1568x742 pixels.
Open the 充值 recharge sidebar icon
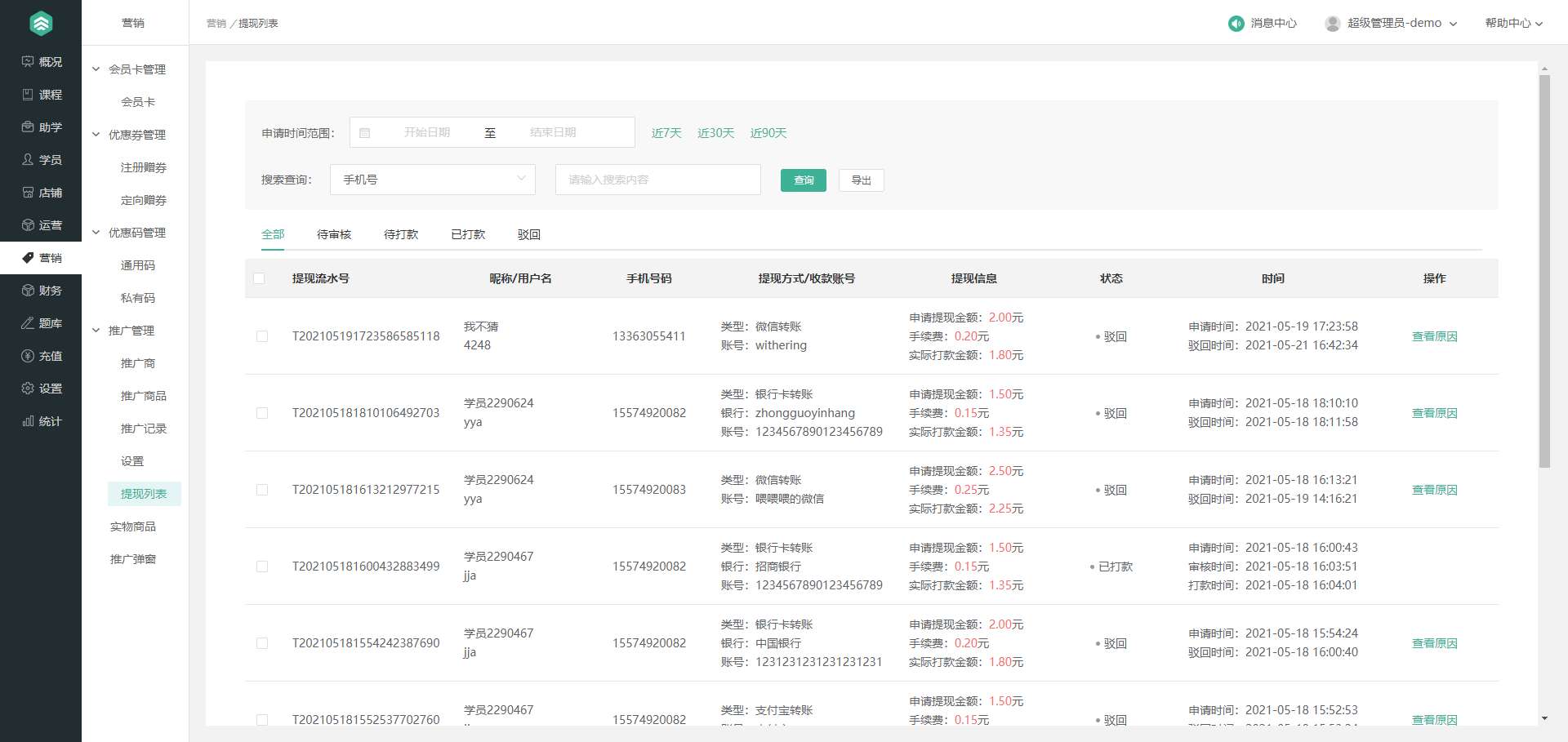(28, 356)
